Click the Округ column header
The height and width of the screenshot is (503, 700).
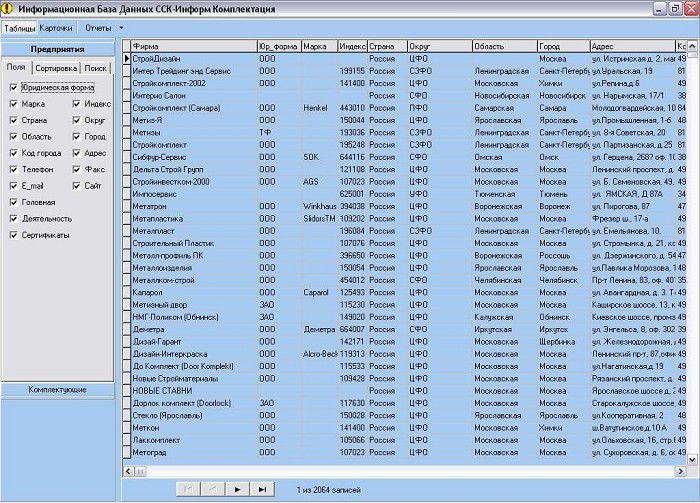pyautogui.click(x=440, y=46)
